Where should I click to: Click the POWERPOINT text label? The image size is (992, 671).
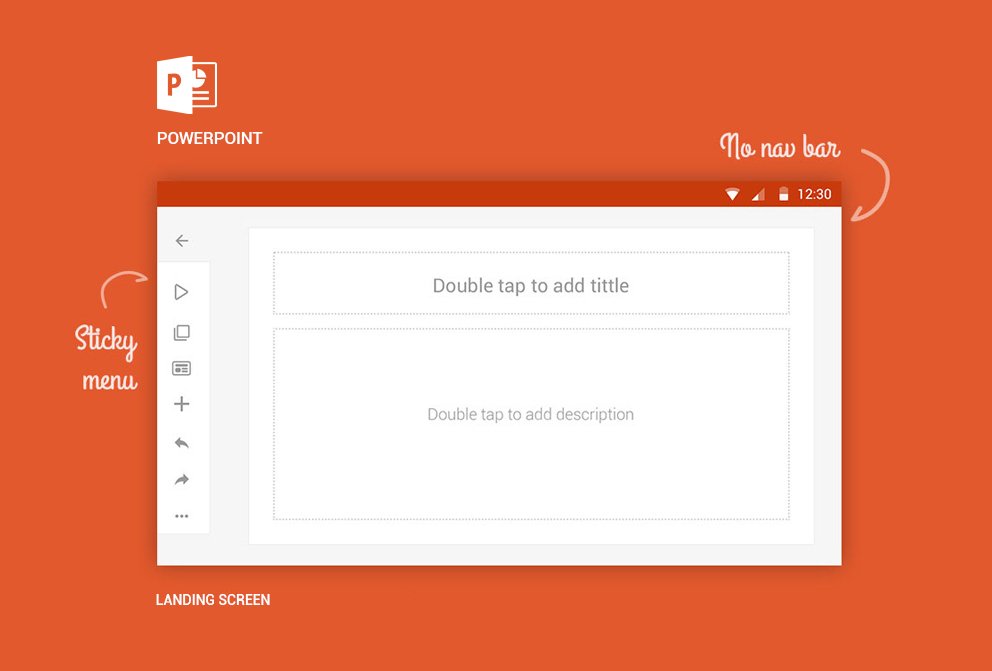[209, 139]
